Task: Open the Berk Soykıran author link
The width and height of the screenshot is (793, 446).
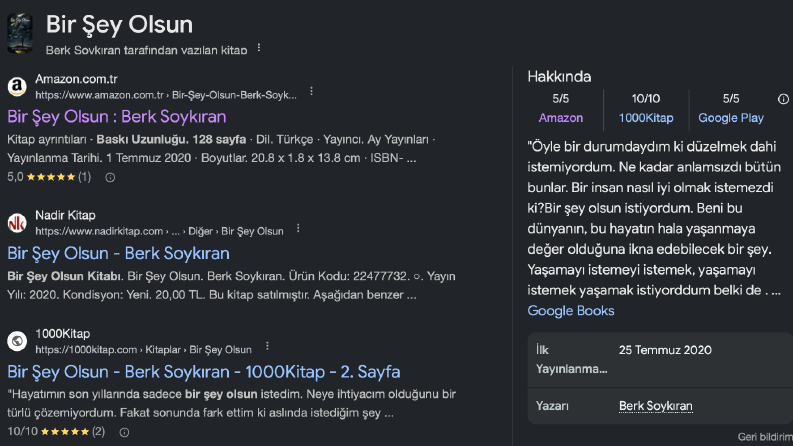Action: pos(655,406)
